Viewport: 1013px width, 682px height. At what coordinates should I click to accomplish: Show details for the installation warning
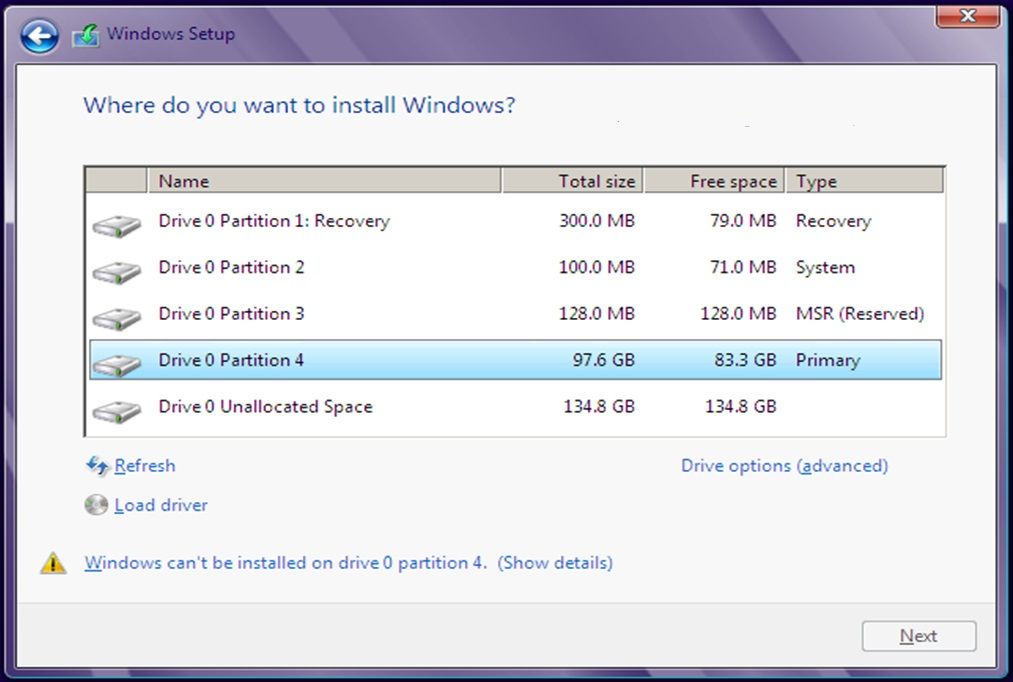point(555,563)
